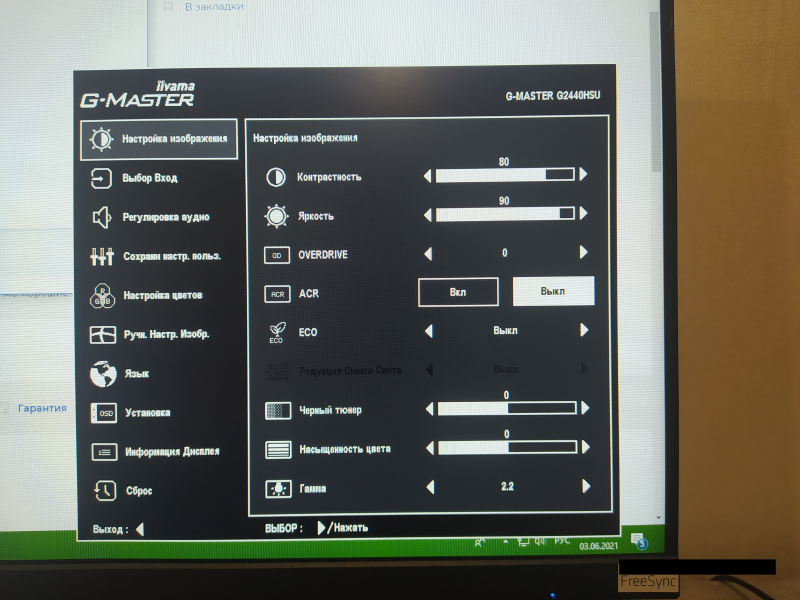Select the RGB circles icon for Настройка цветов
This screenshot has width=800, height=600.
pos(102,296)
